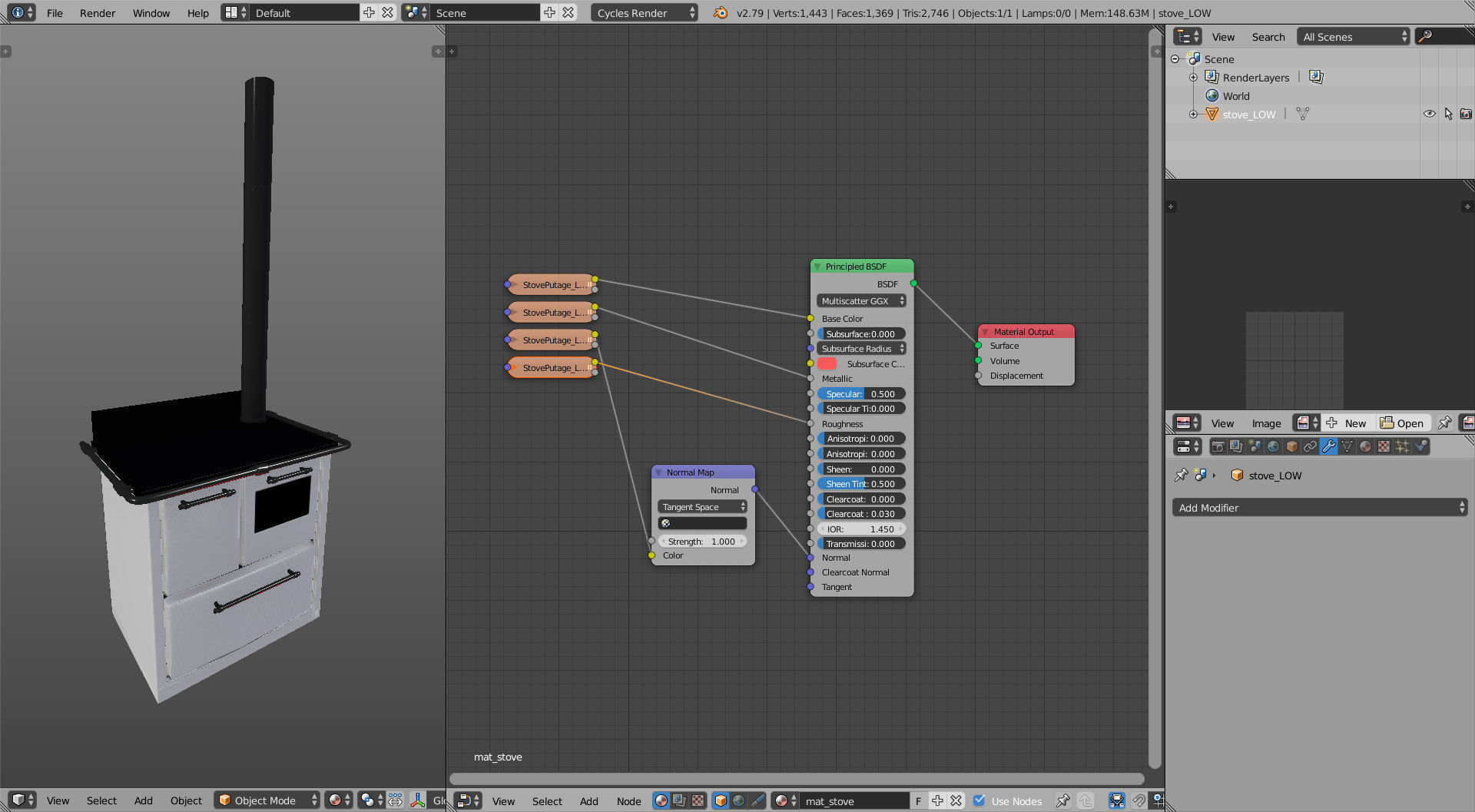Image resolution: width=1475 pixels, height=812 pixels.
Task: Open the Texture properties tab (checker icon)
Action: click(1384, 446)
